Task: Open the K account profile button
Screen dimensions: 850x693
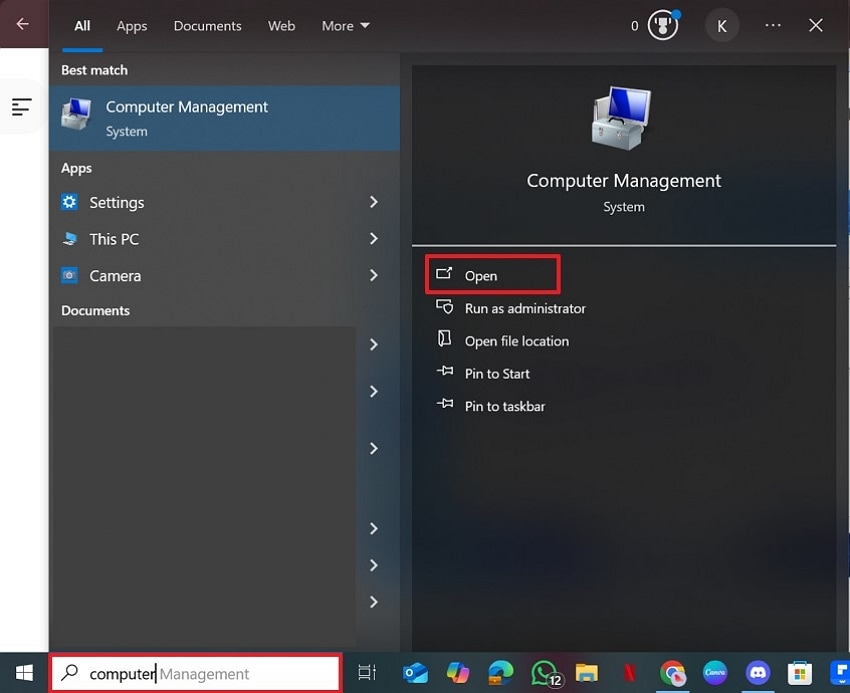Action: point(722,25)
